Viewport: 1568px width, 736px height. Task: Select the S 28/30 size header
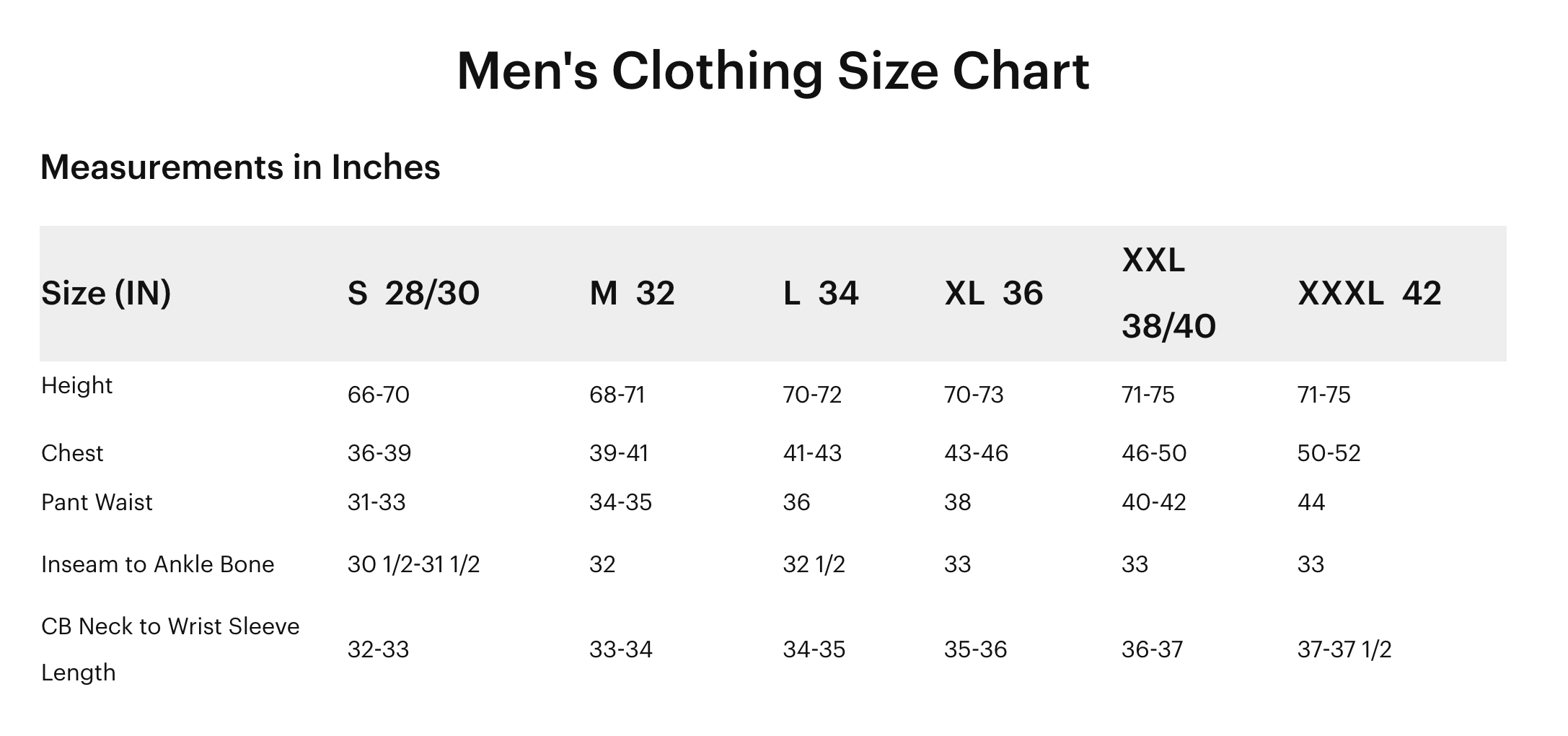[x=413, y=293]
